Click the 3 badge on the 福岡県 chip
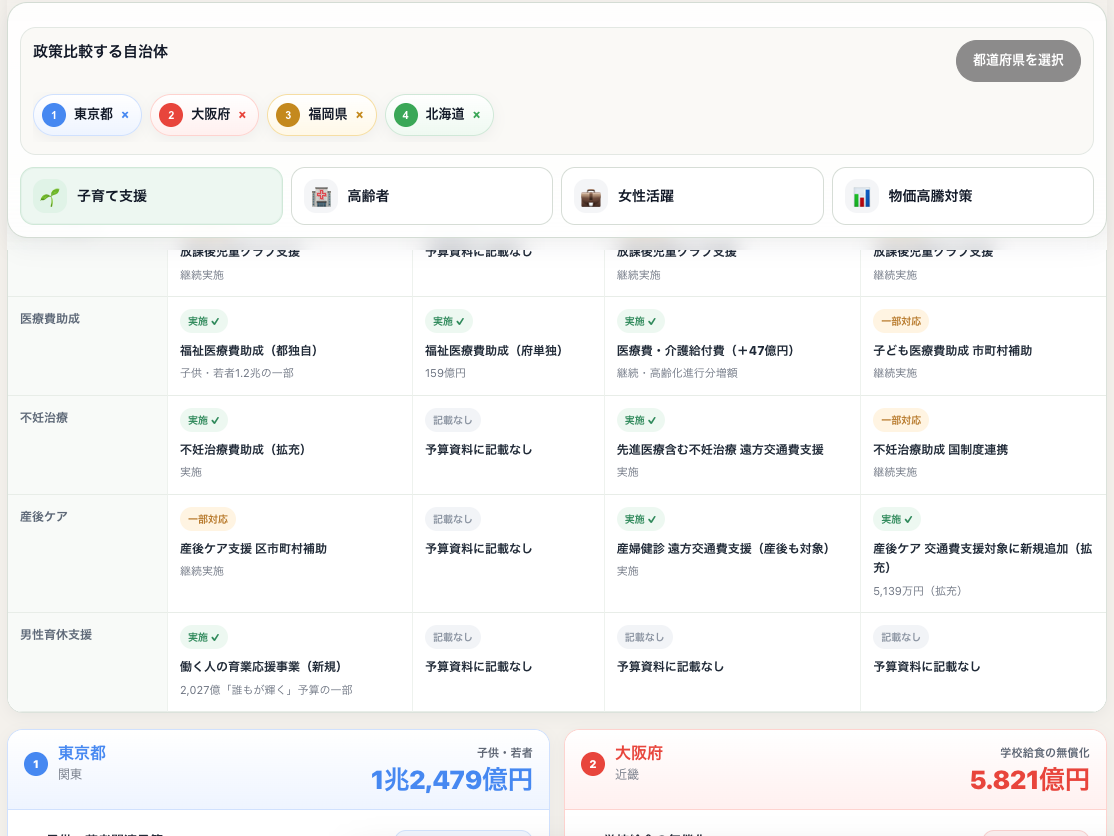 pos(286,115)
